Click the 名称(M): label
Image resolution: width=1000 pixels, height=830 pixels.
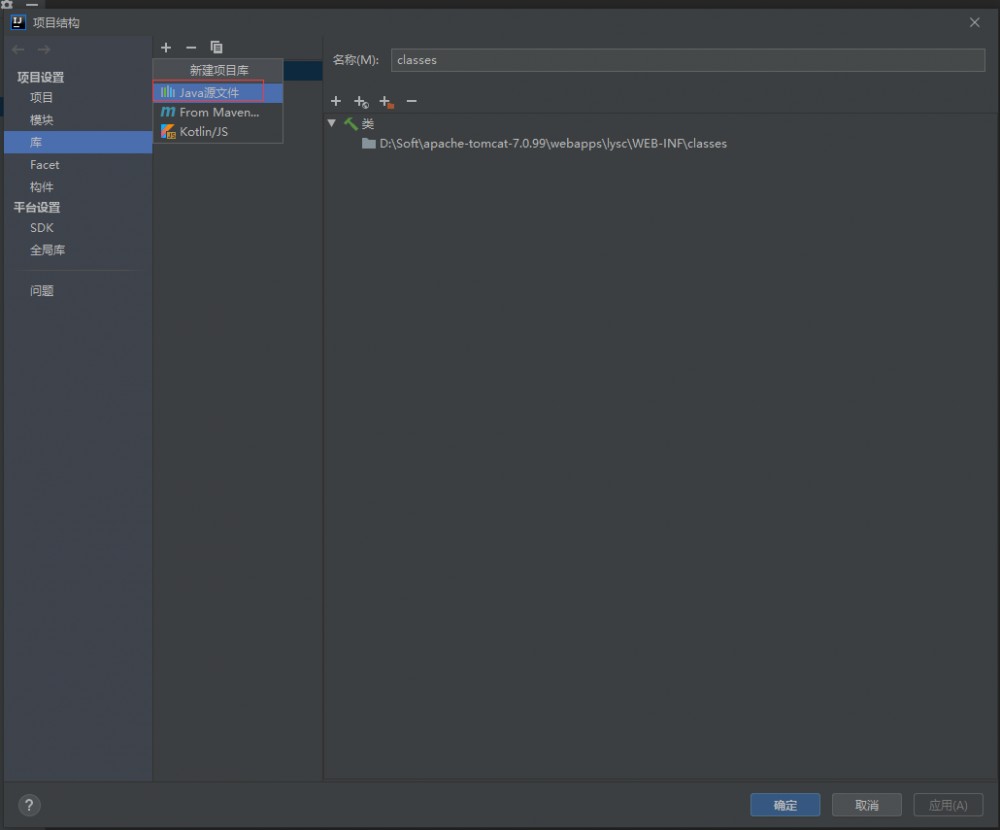(356, 60)
